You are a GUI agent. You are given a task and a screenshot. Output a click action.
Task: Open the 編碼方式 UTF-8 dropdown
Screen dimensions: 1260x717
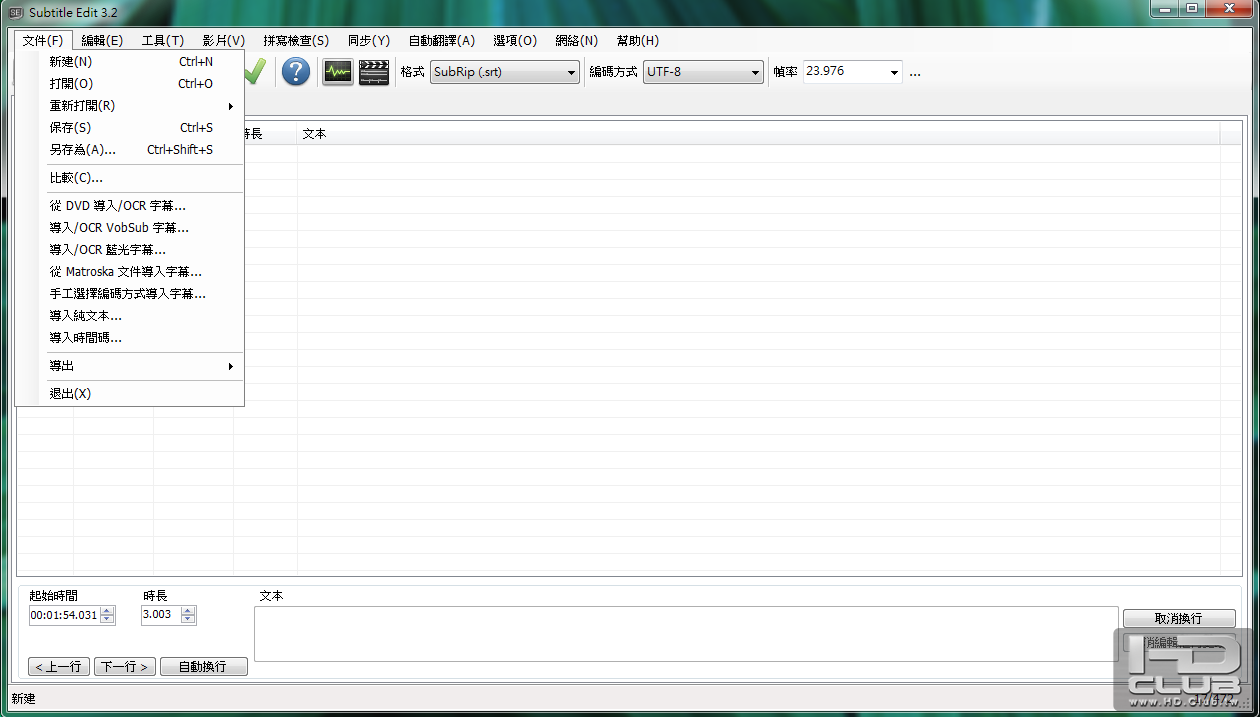point(704,72)
